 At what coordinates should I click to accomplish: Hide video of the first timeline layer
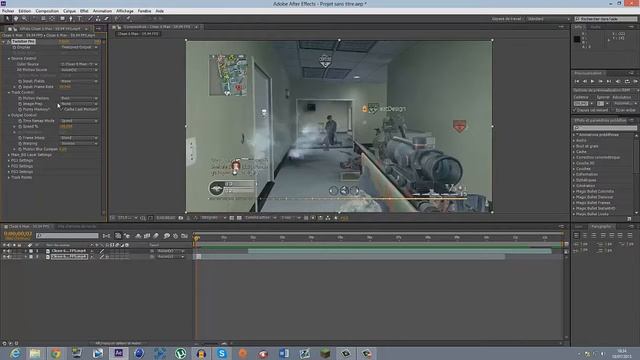coord(4,251)
